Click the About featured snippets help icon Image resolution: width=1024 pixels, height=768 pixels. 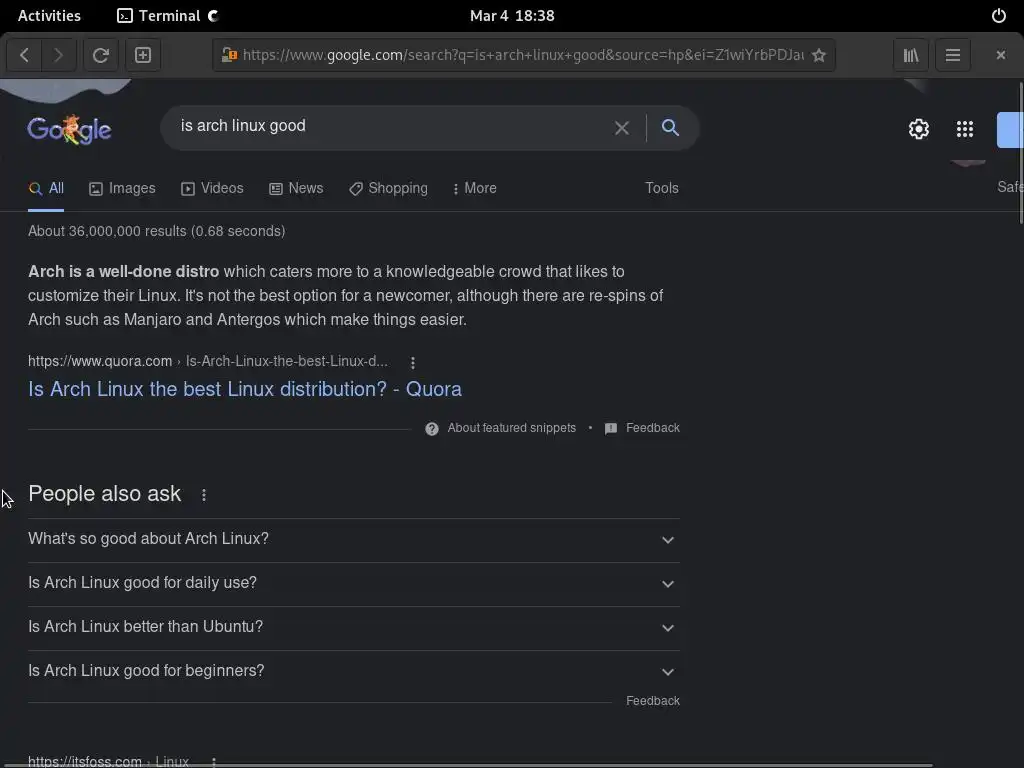432,428
